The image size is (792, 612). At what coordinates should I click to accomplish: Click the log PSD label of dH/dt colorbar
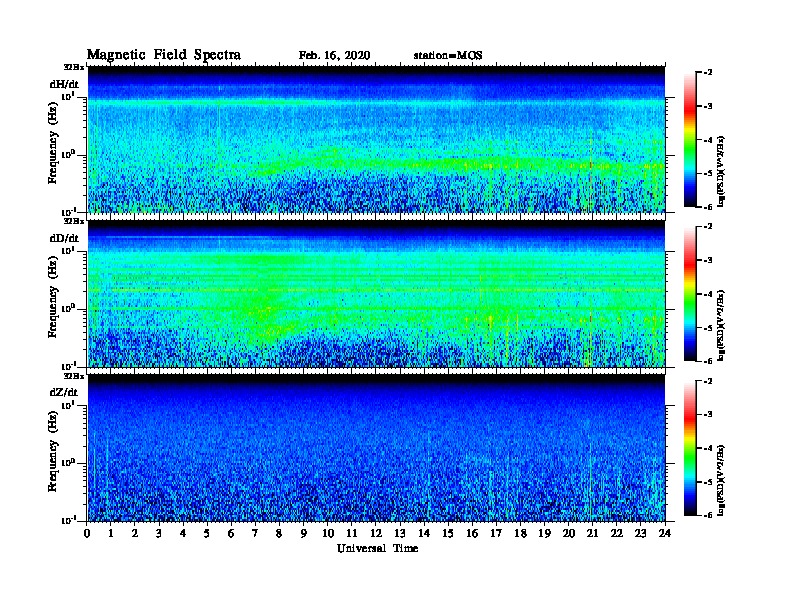(721, 170)
